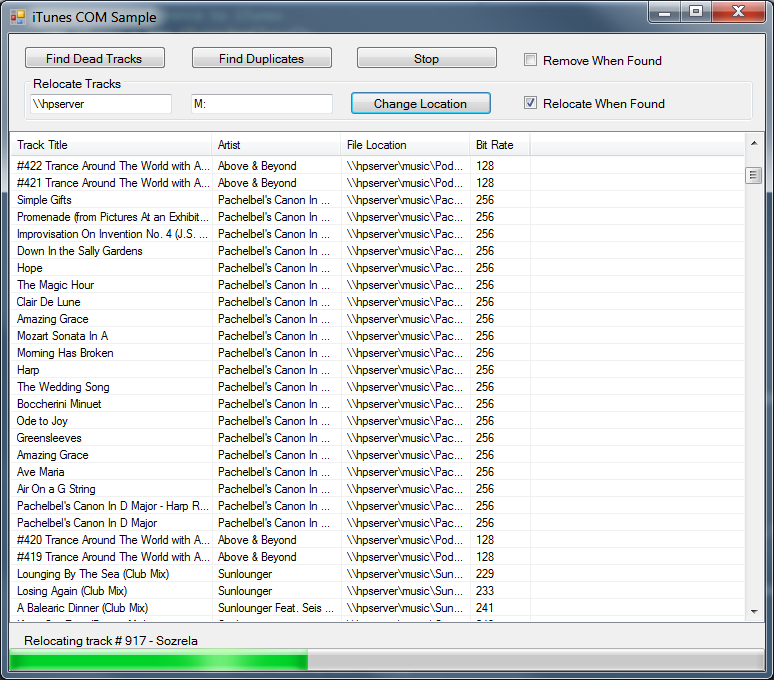Select Morning Has Broken track

(x=377, y=353)
